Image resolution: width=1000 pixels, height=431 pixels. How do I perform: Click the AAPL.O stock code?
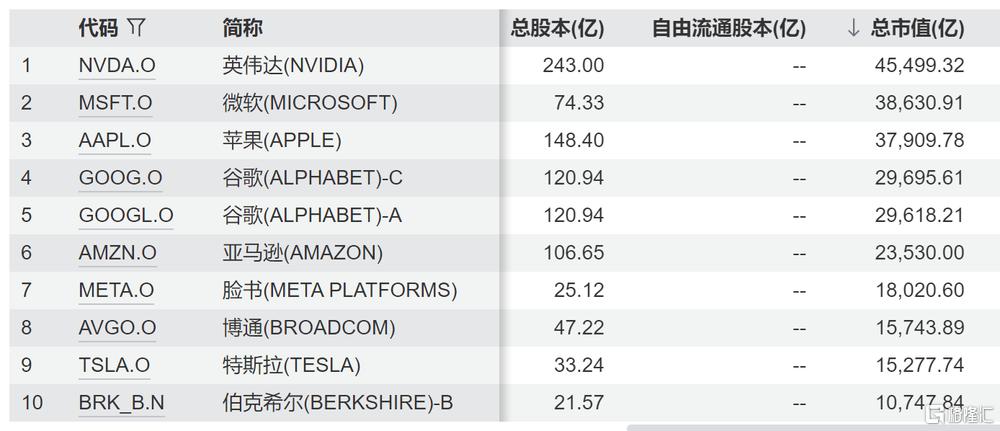(114, 141)
